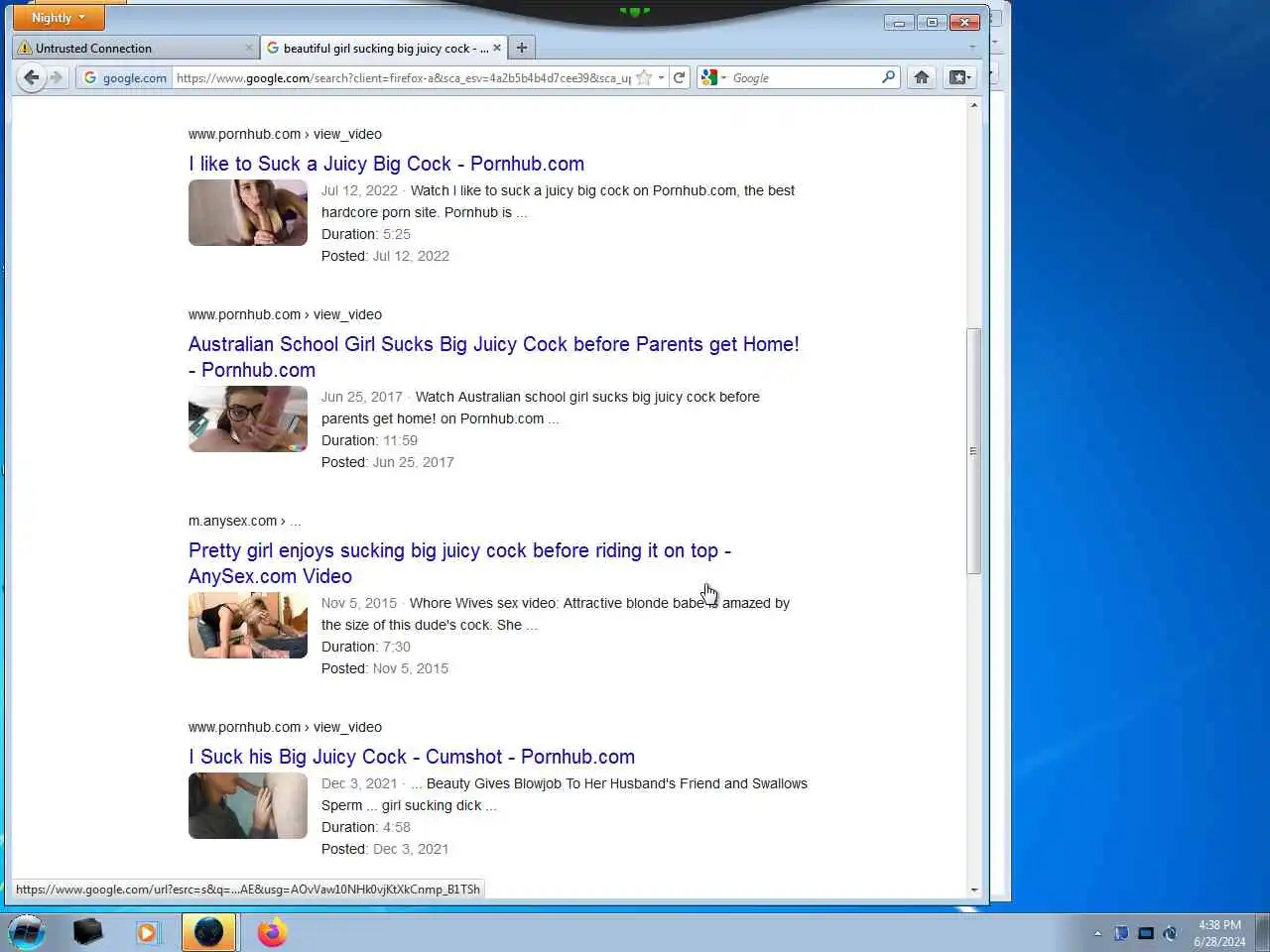Reload the current page
This screenshot has height=952, width=1270.
point(680,77)
